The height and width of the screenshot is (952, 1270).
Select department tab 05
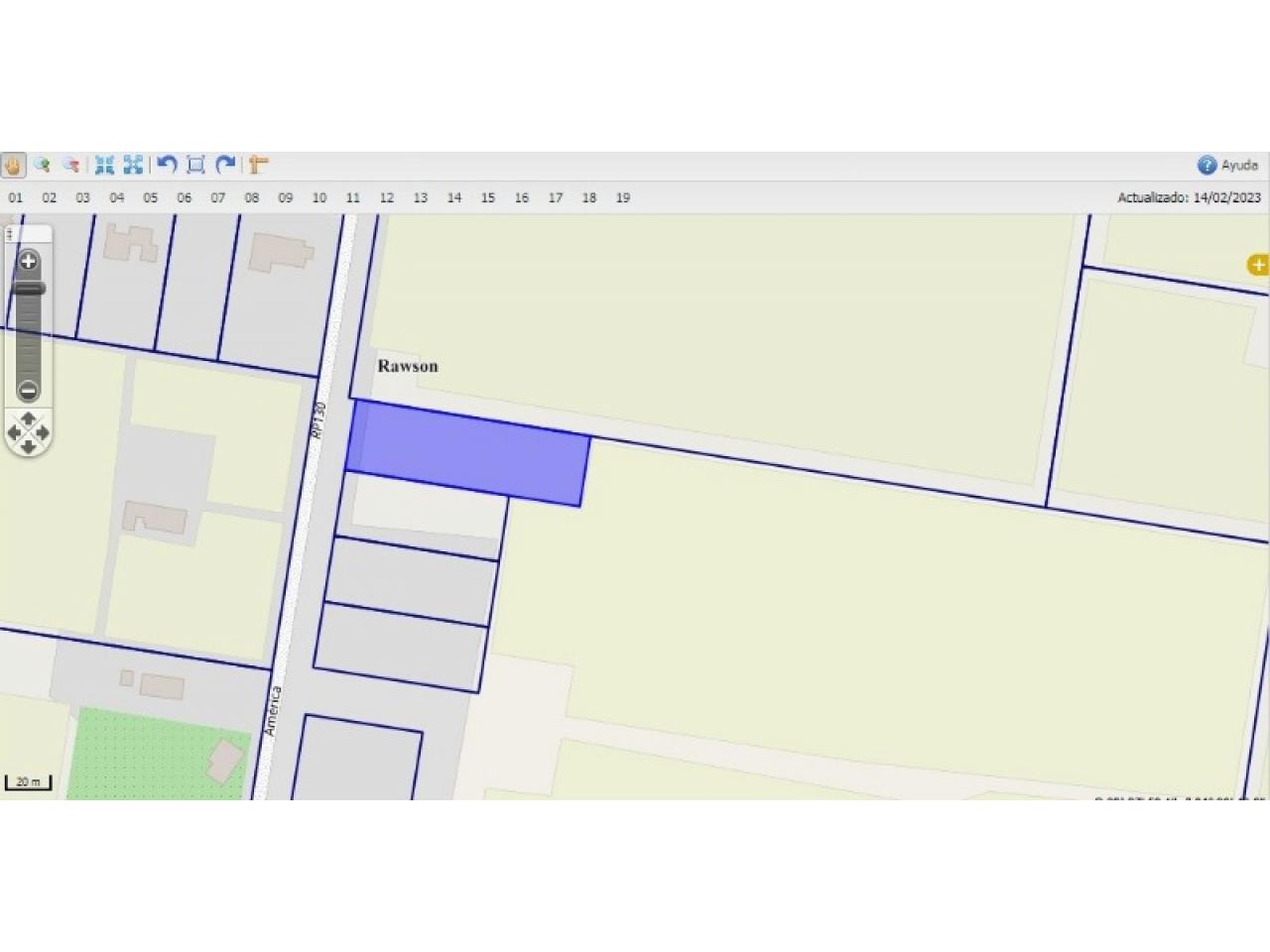[x=151, y=197]
